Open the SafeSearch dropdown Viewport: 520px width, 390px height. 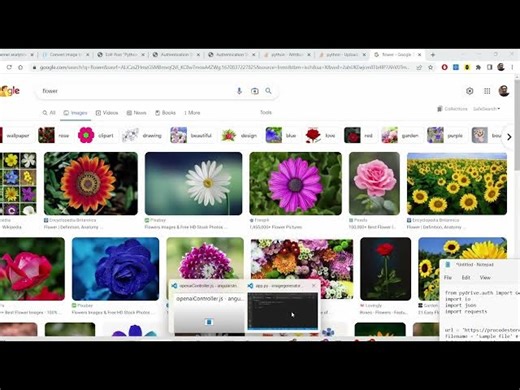point(487,109)
